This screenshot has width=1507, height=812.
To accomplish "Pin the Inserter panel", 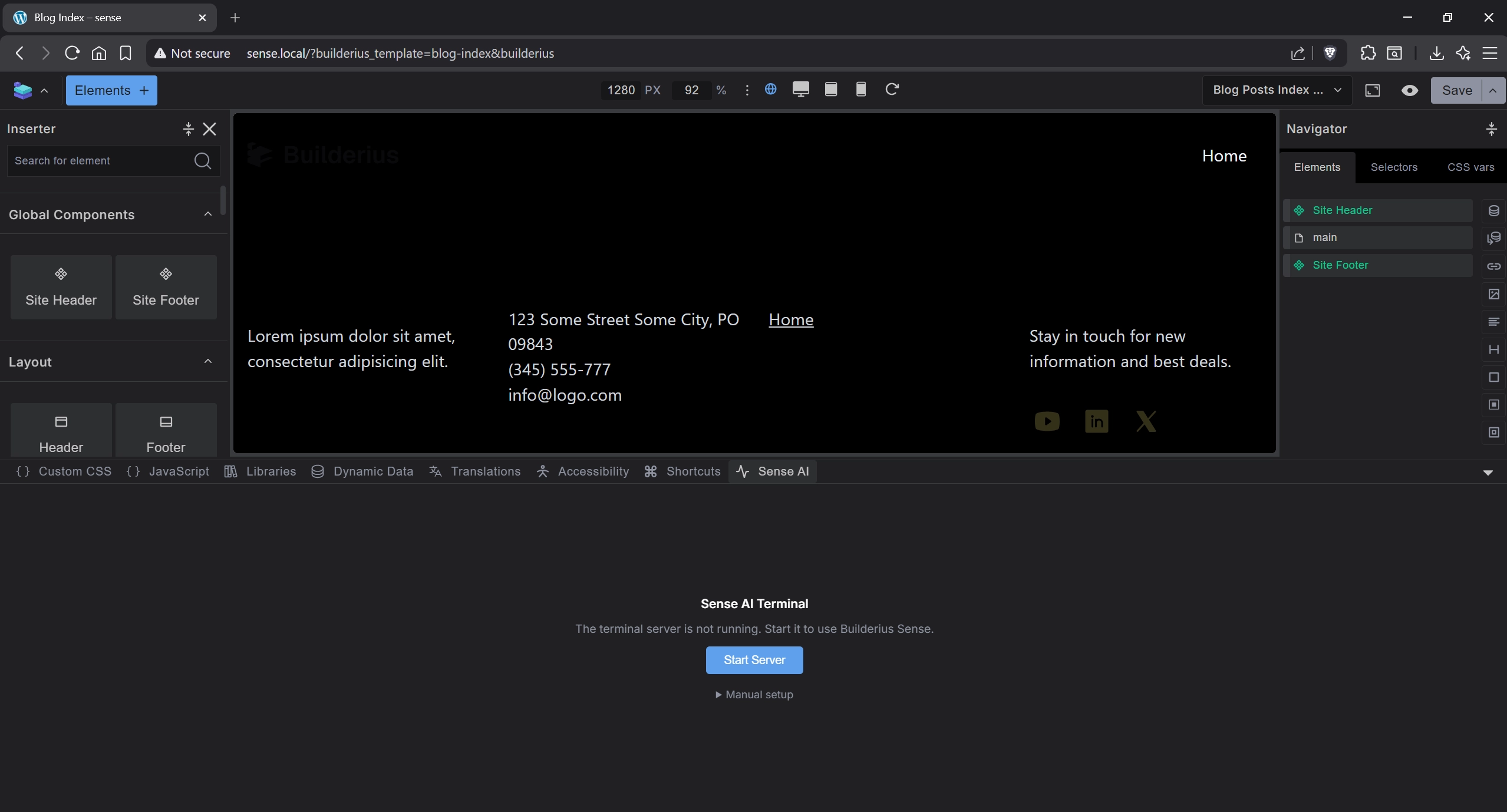I will pyautogui.click(x=188, y=129).
